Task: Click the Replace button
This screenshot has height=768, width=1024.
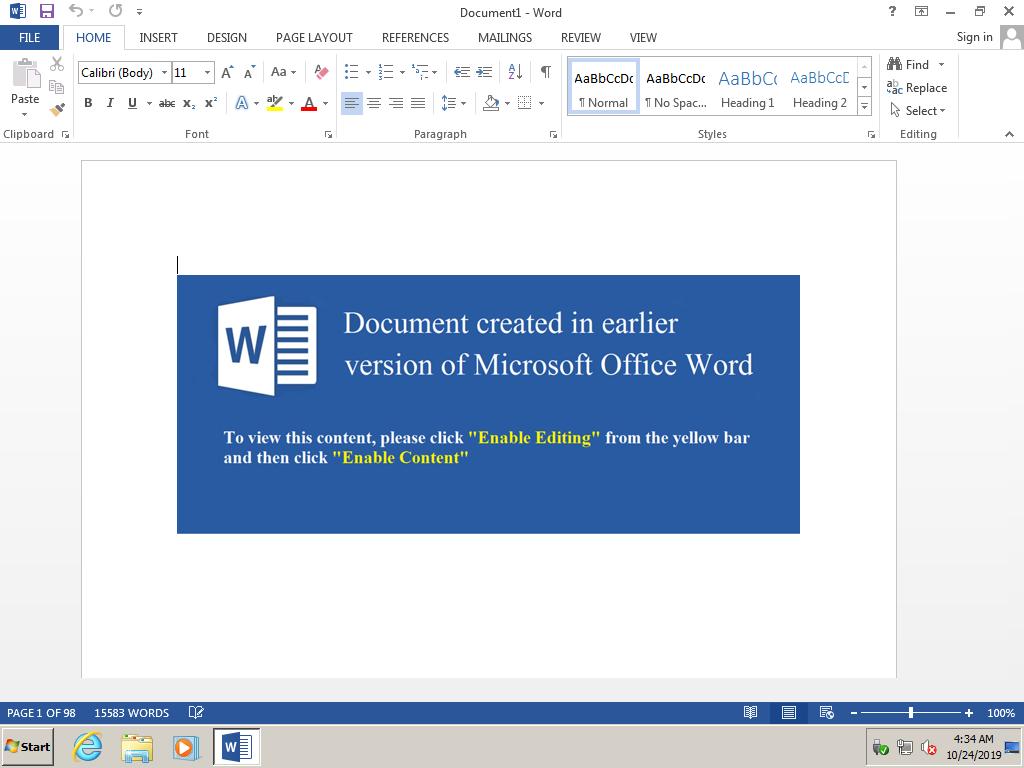Action: pos(917,88)
